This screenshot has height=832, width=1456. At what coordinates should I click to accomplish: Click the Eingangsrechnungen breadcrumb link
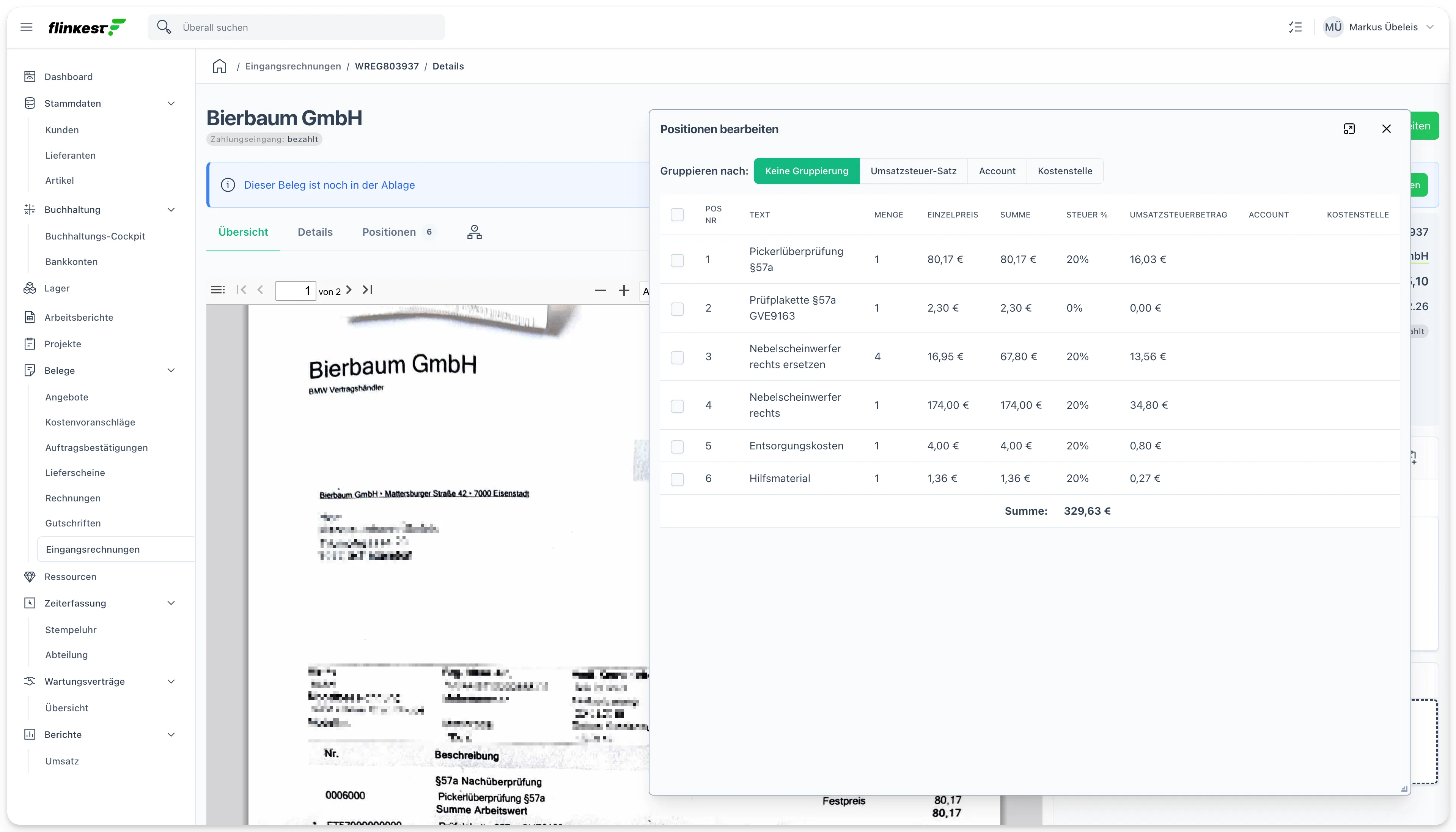point(293,66)
